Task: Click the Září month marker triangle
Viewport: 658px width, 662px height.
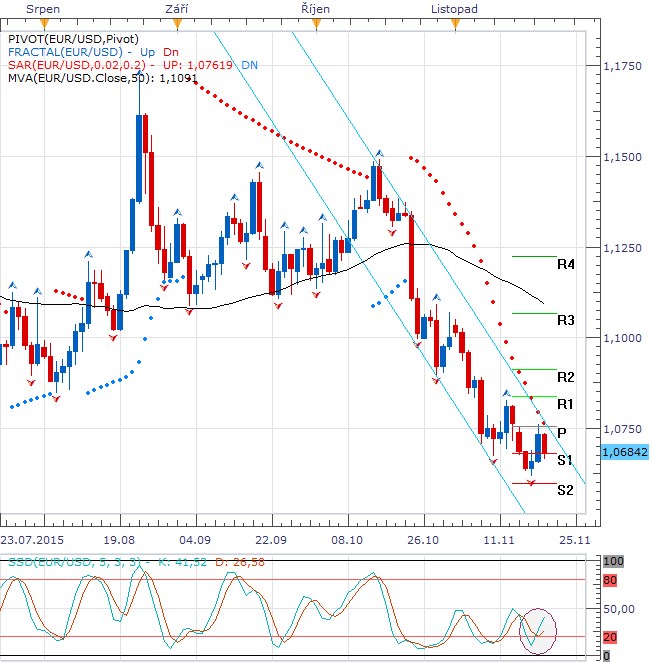Action: point(177,22)
